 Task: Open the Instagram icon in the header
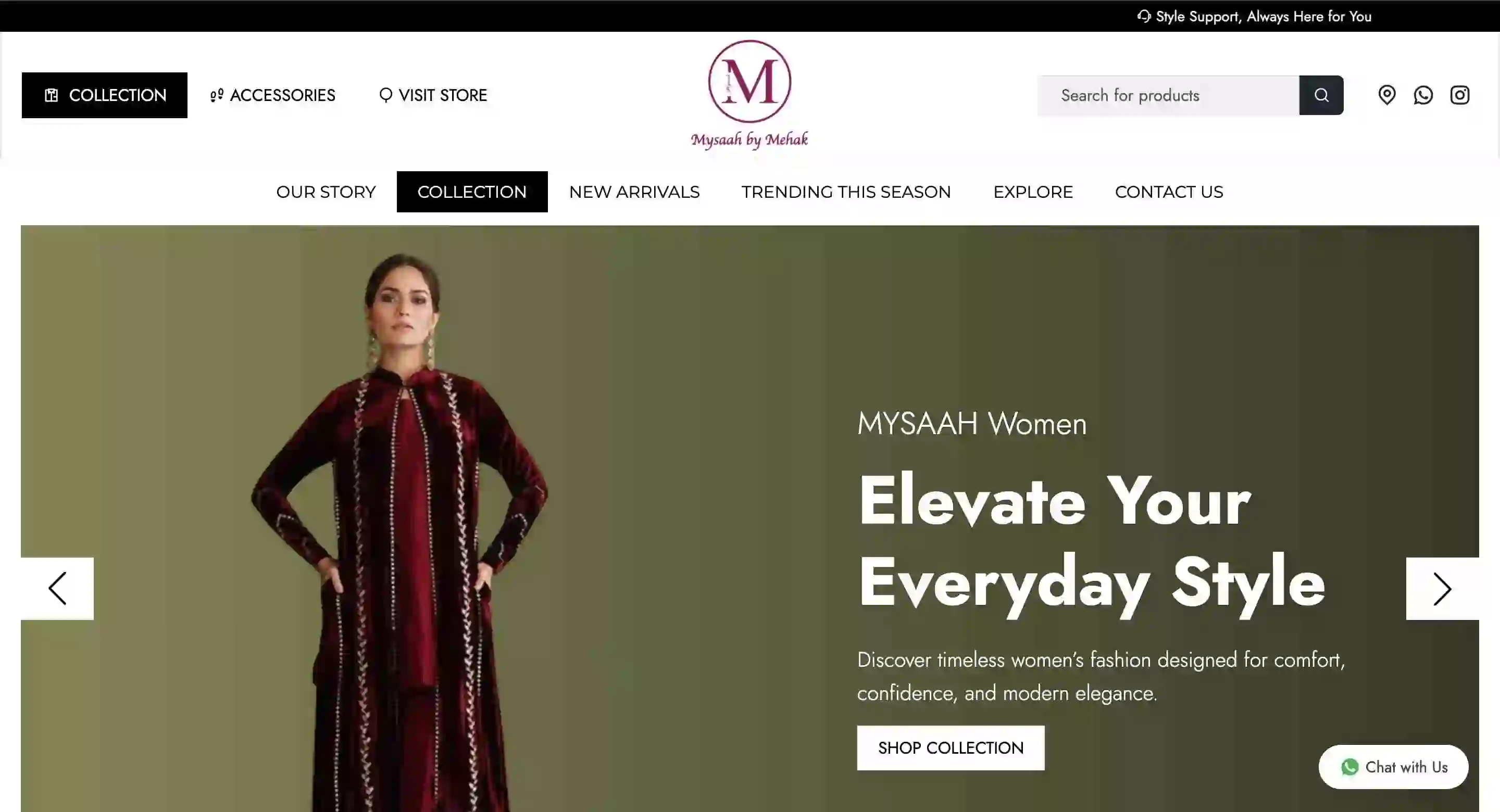point(1459,95)
